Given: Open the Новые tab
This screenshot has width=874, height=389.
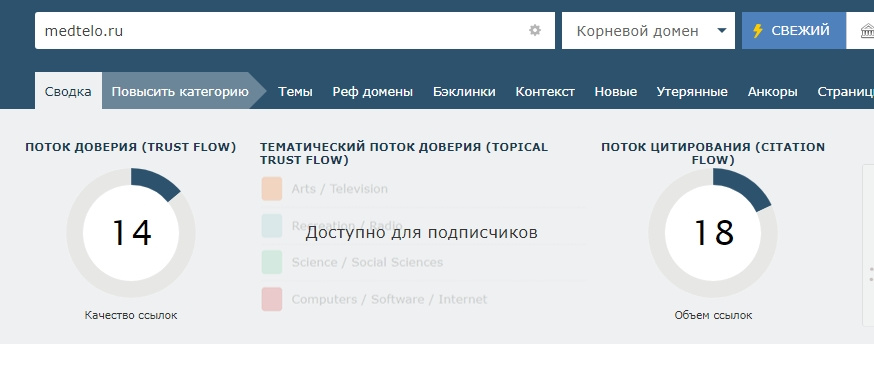Looking at the screenshot, I should point(616,92).
